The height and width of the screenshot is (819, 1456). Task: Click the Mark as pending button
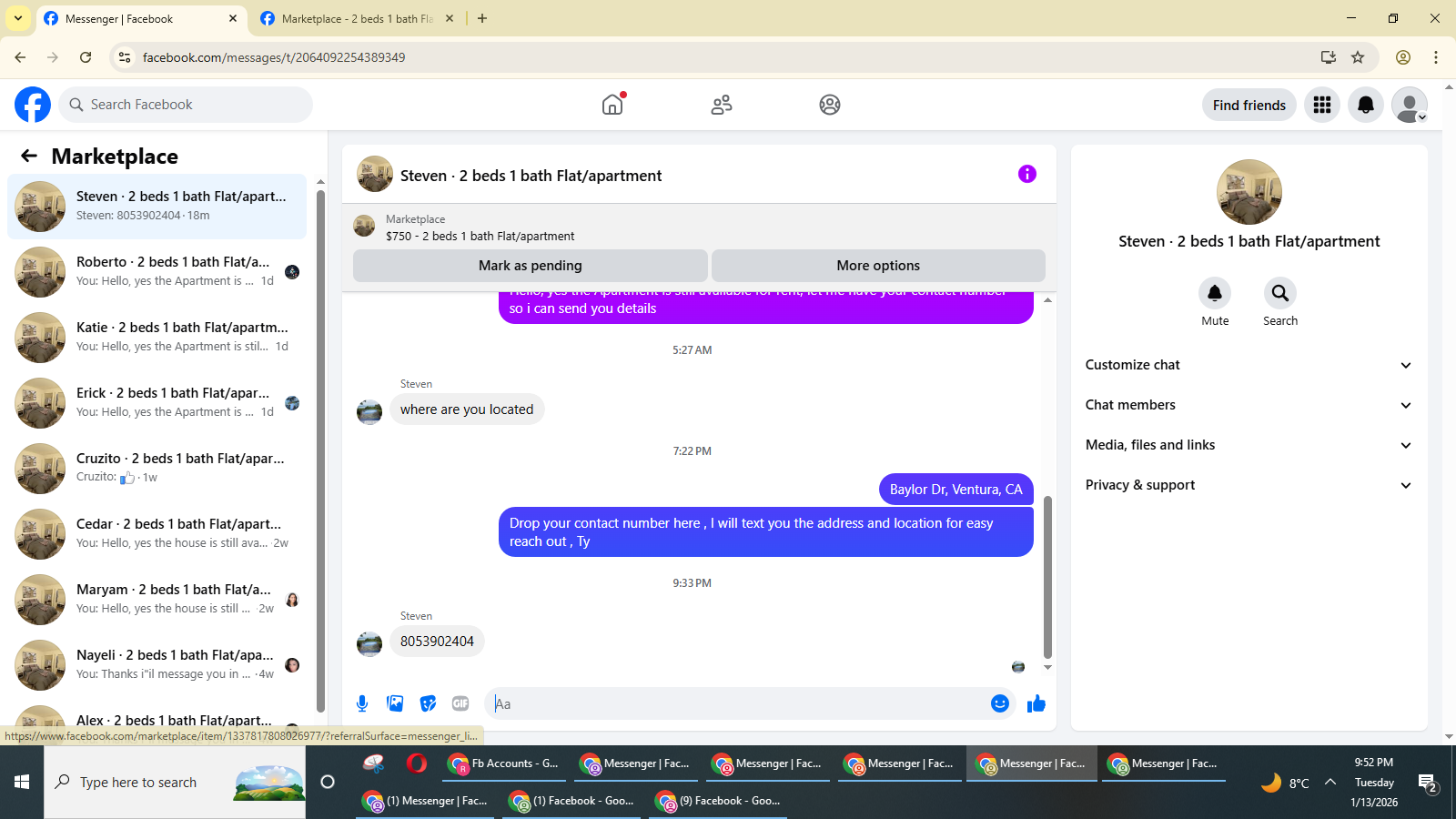(x=531, y=266)
